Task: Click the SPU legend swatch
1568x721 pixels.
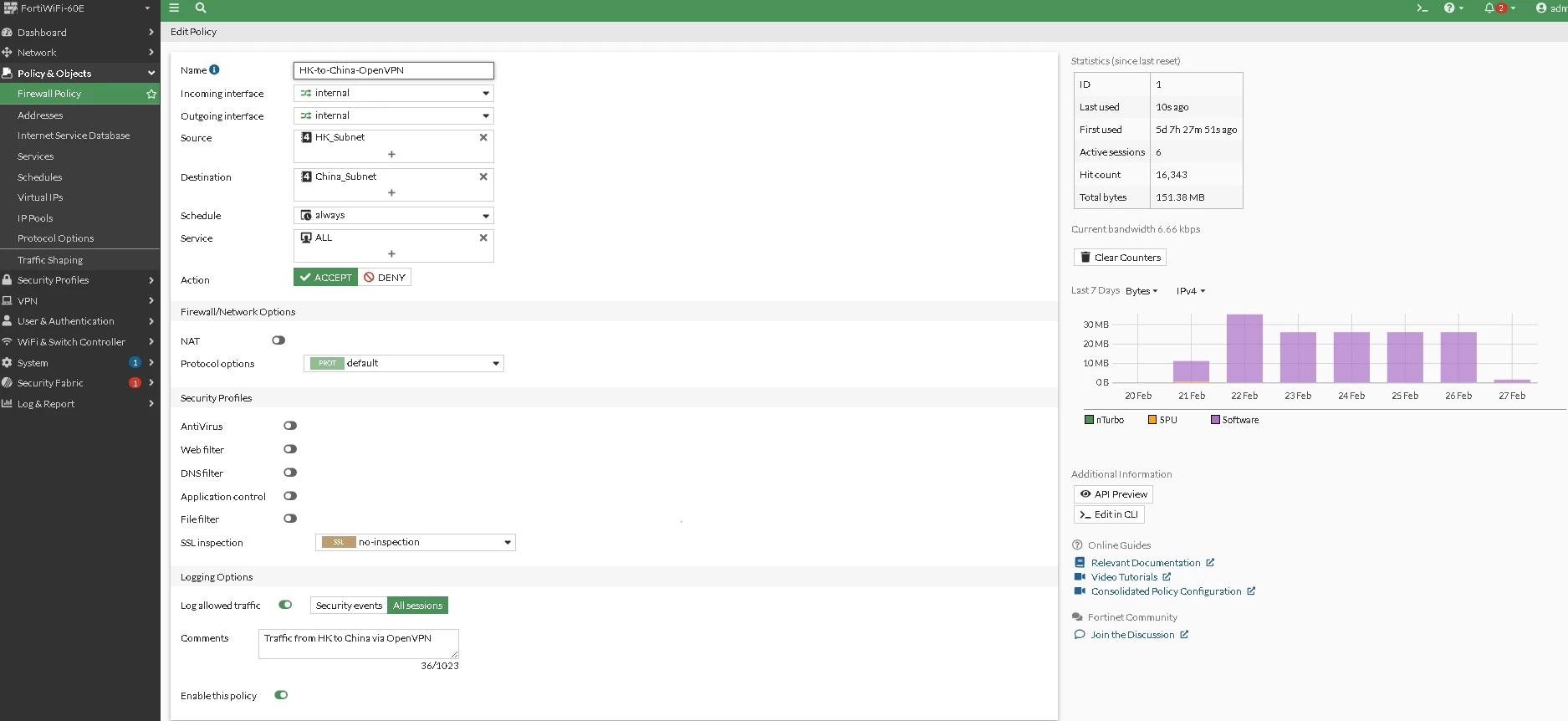Action: tap(1152, 420)
